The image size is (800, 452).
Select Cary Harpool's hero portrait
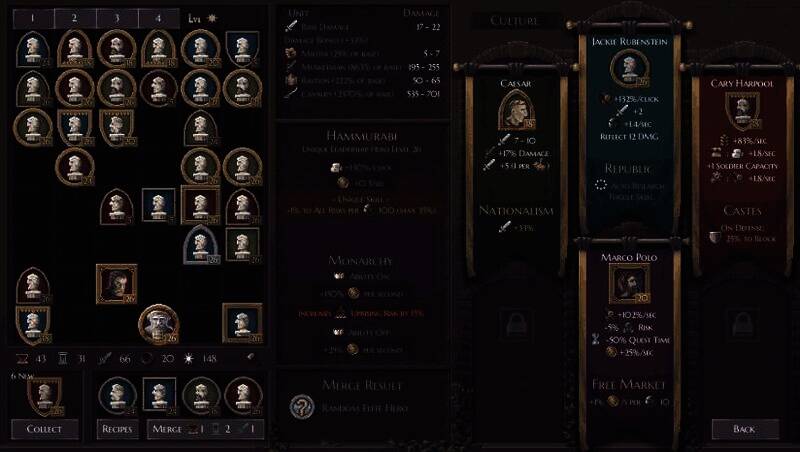[x=742, y=111]
